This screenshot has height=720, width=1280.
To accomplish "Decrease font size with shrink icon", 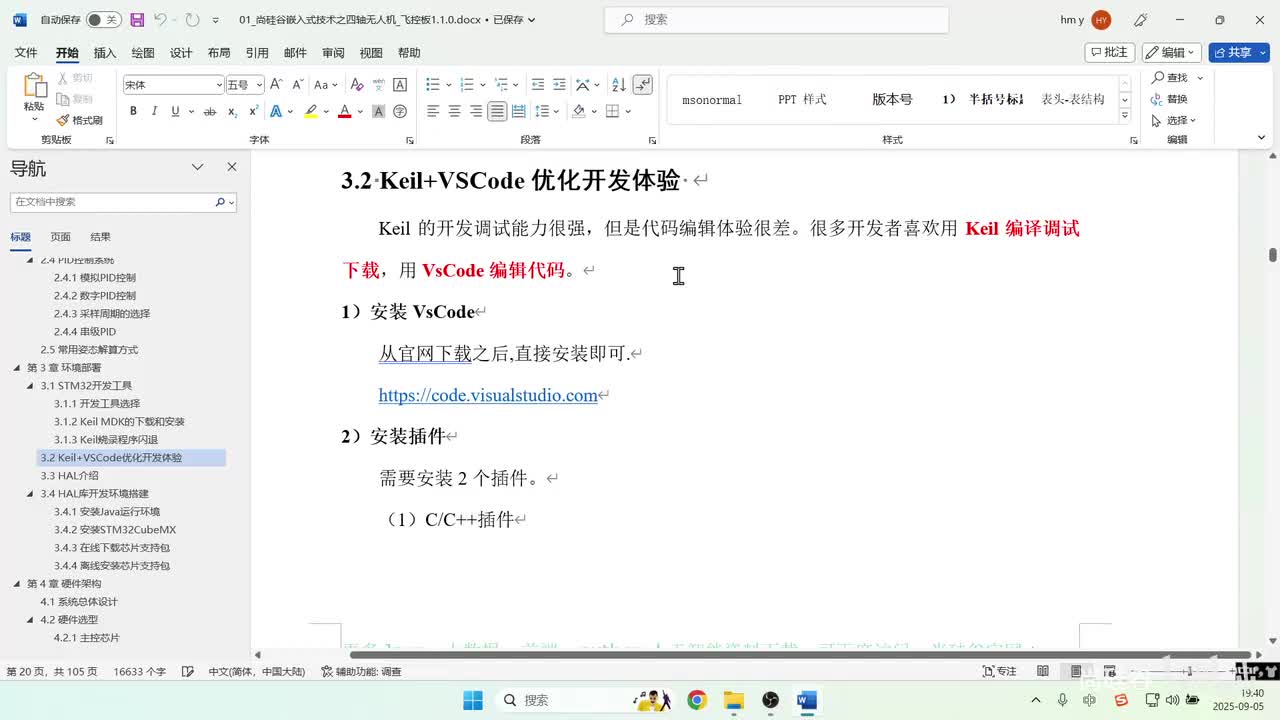I will coord(296,85).
